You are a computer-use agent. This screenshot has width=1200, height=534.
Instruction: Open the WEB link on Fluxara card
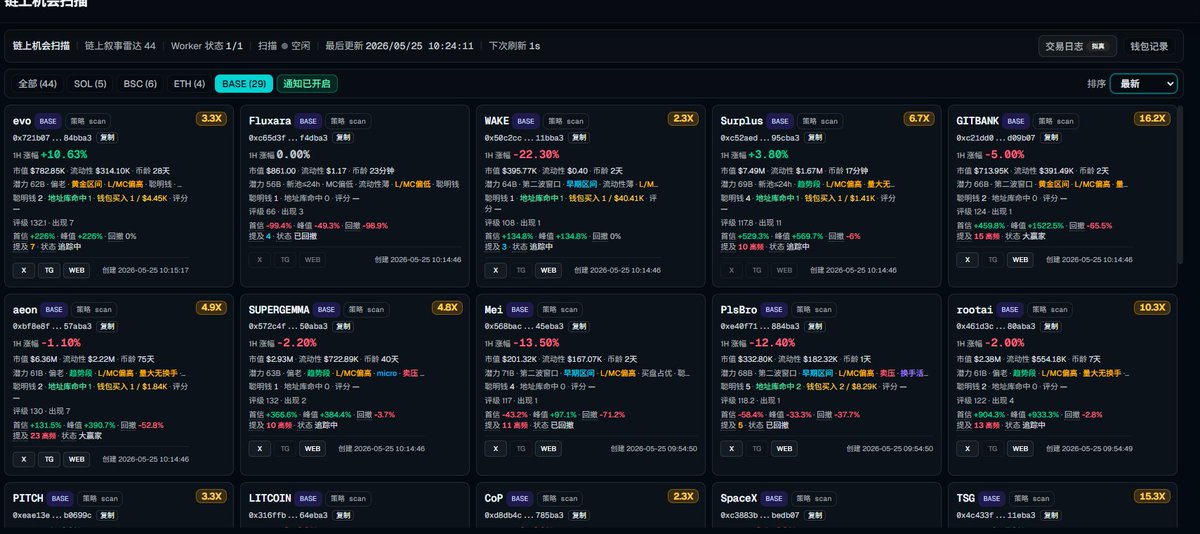tap(313, 259)
